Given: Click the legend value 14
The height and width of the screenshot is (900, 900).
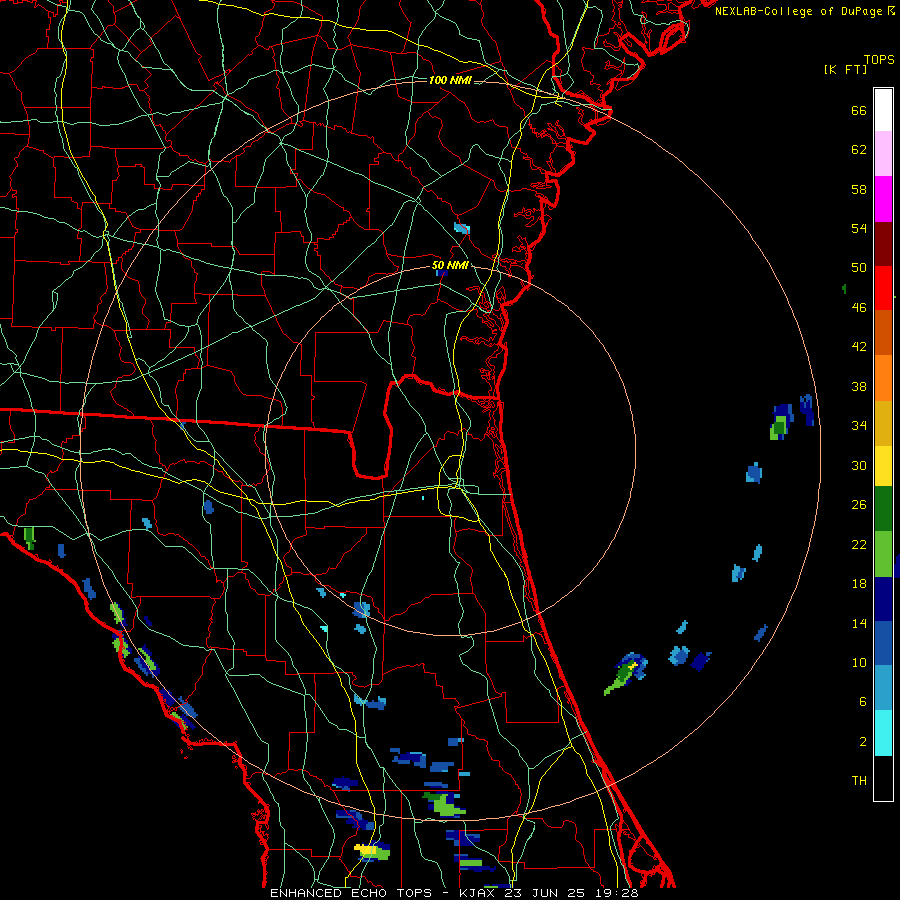Looking at the screenshot, I should click(859, 623).
